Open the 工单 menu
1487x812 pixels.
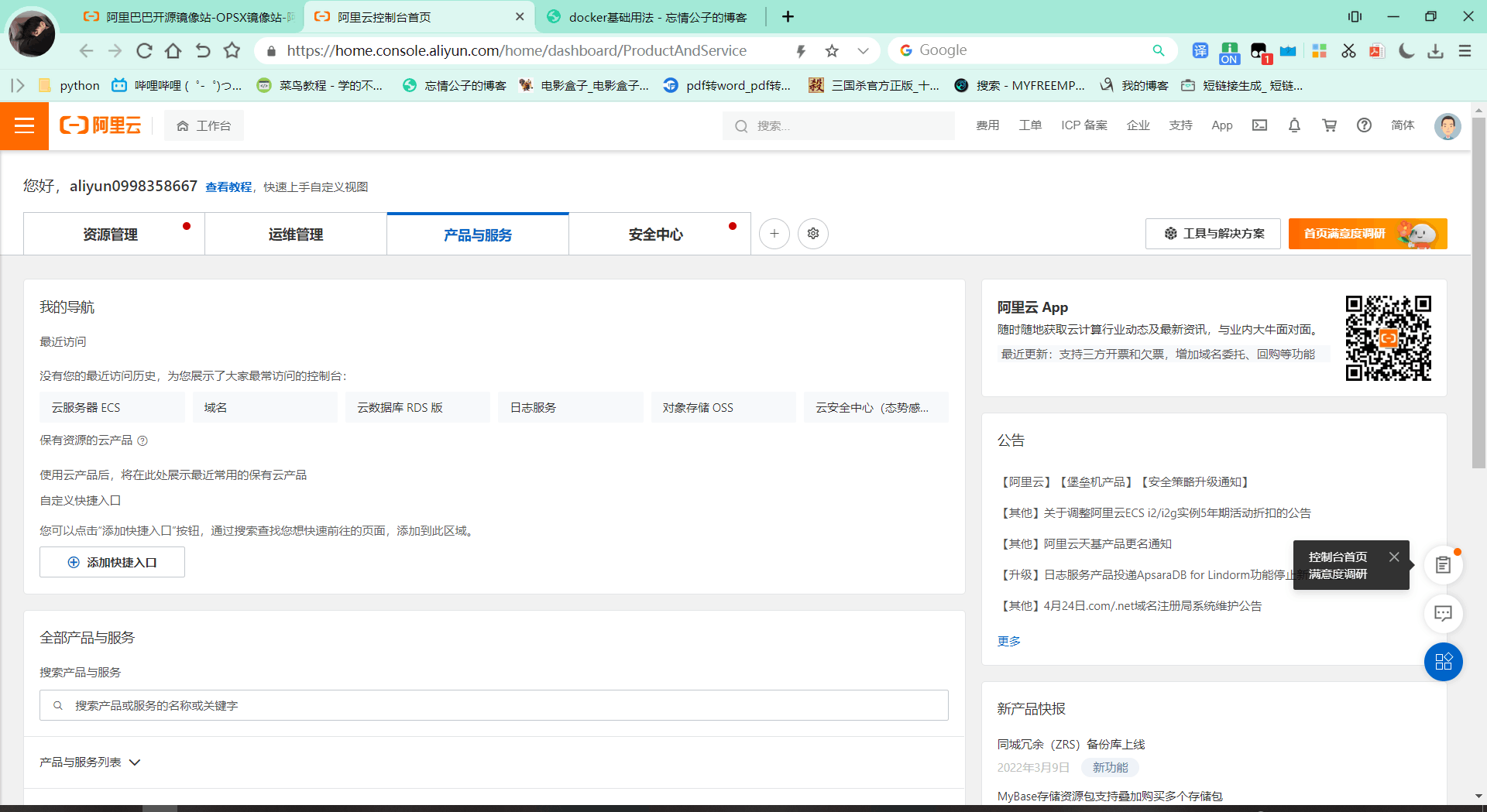tap(1030, 125)
